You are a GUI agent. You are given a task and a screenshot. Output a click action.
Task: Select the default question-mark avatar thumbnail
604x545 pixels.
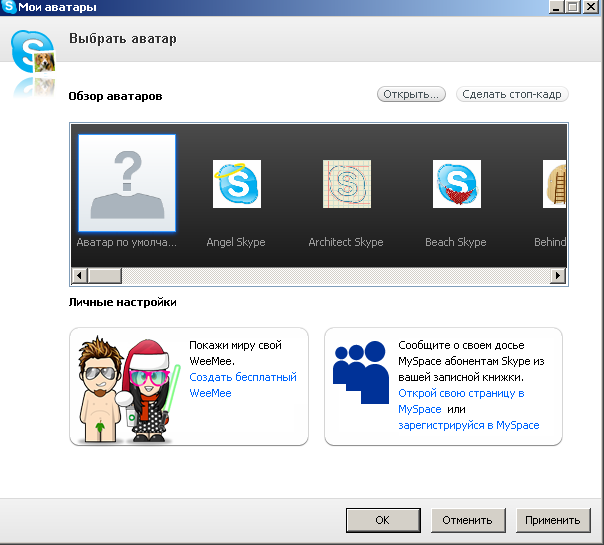tap(127, 183)
